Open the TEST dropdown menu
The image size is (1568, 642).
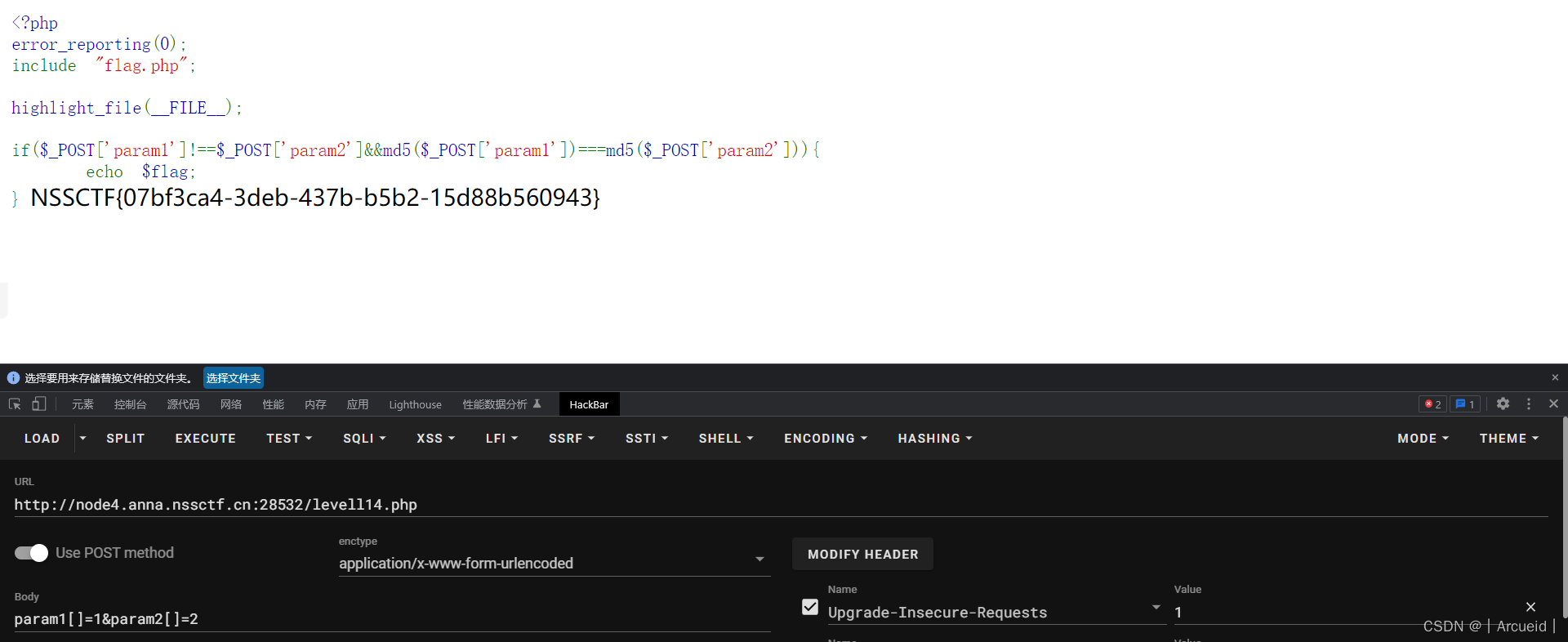(289, 439)
